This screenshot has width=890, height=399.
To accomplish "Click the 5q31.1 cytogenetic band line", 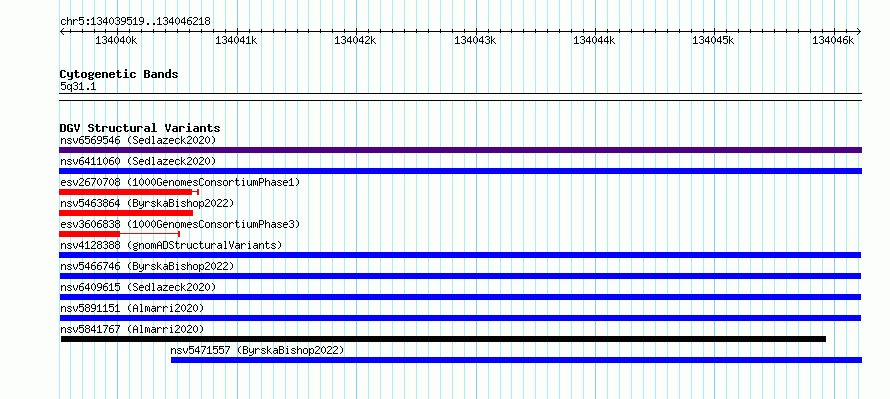I will point(460,97).
